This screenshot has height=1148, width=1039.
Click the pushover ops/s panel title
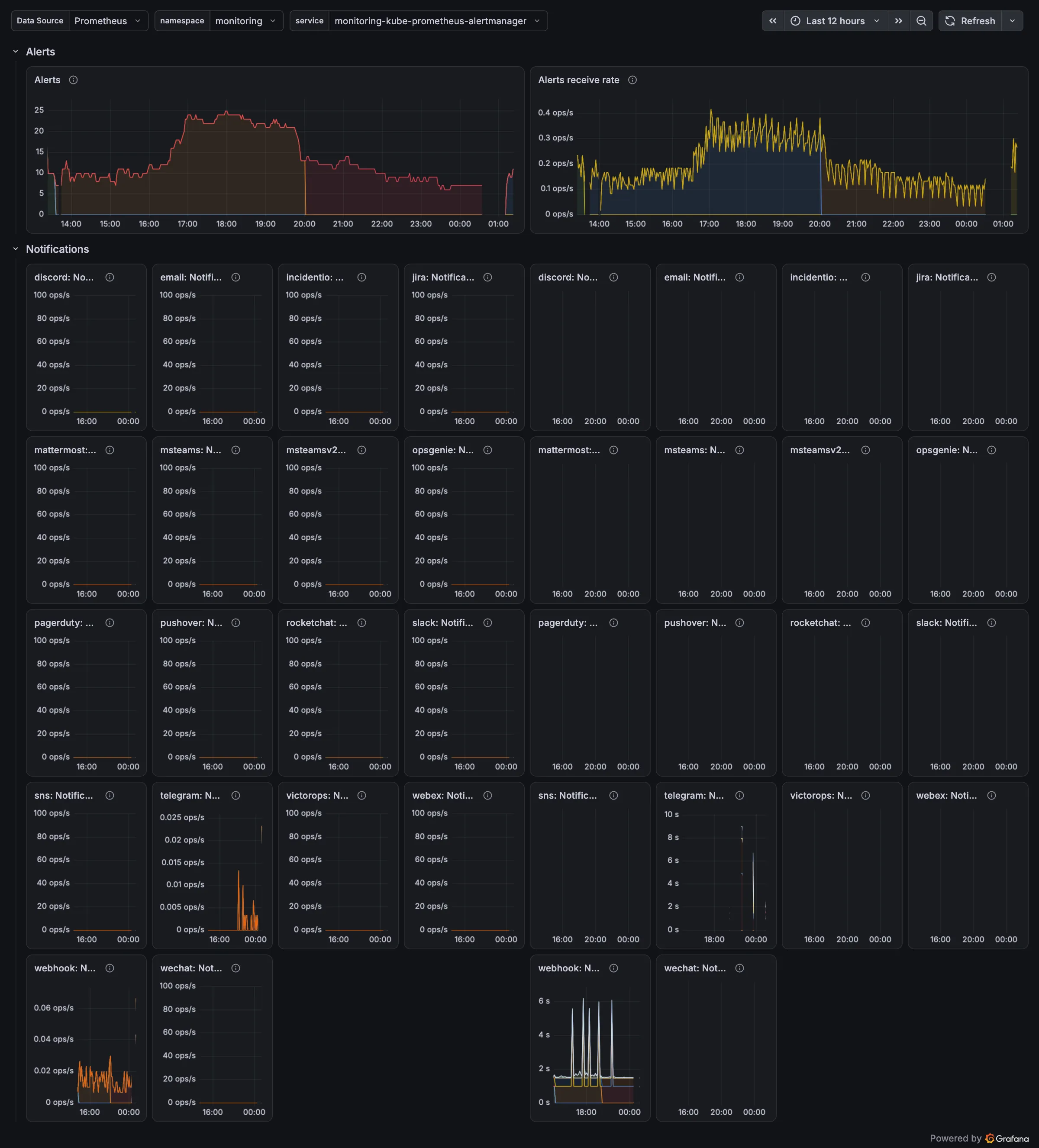(x=191, y=623)
